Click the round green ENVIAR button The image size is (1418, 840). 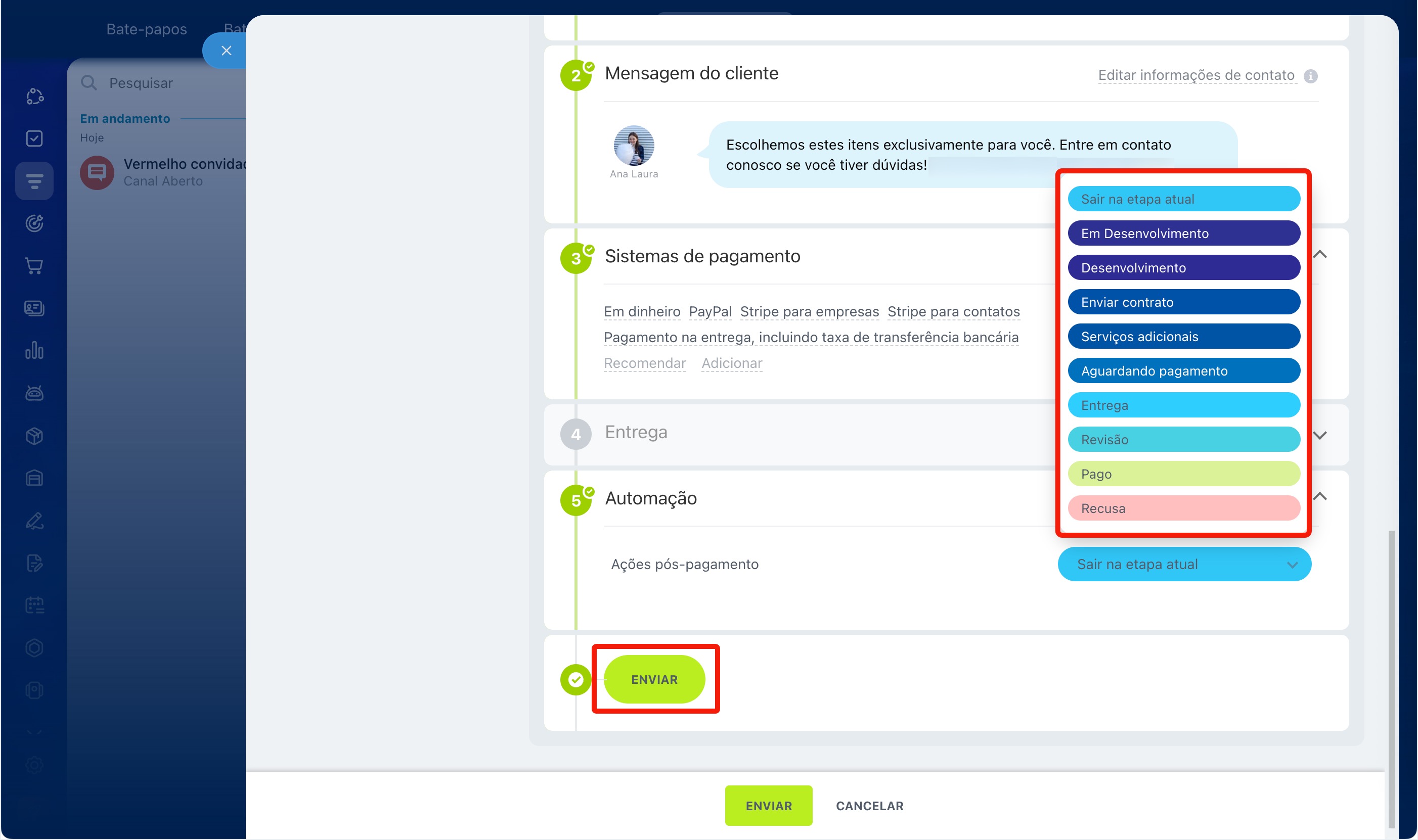coord(654,679)
